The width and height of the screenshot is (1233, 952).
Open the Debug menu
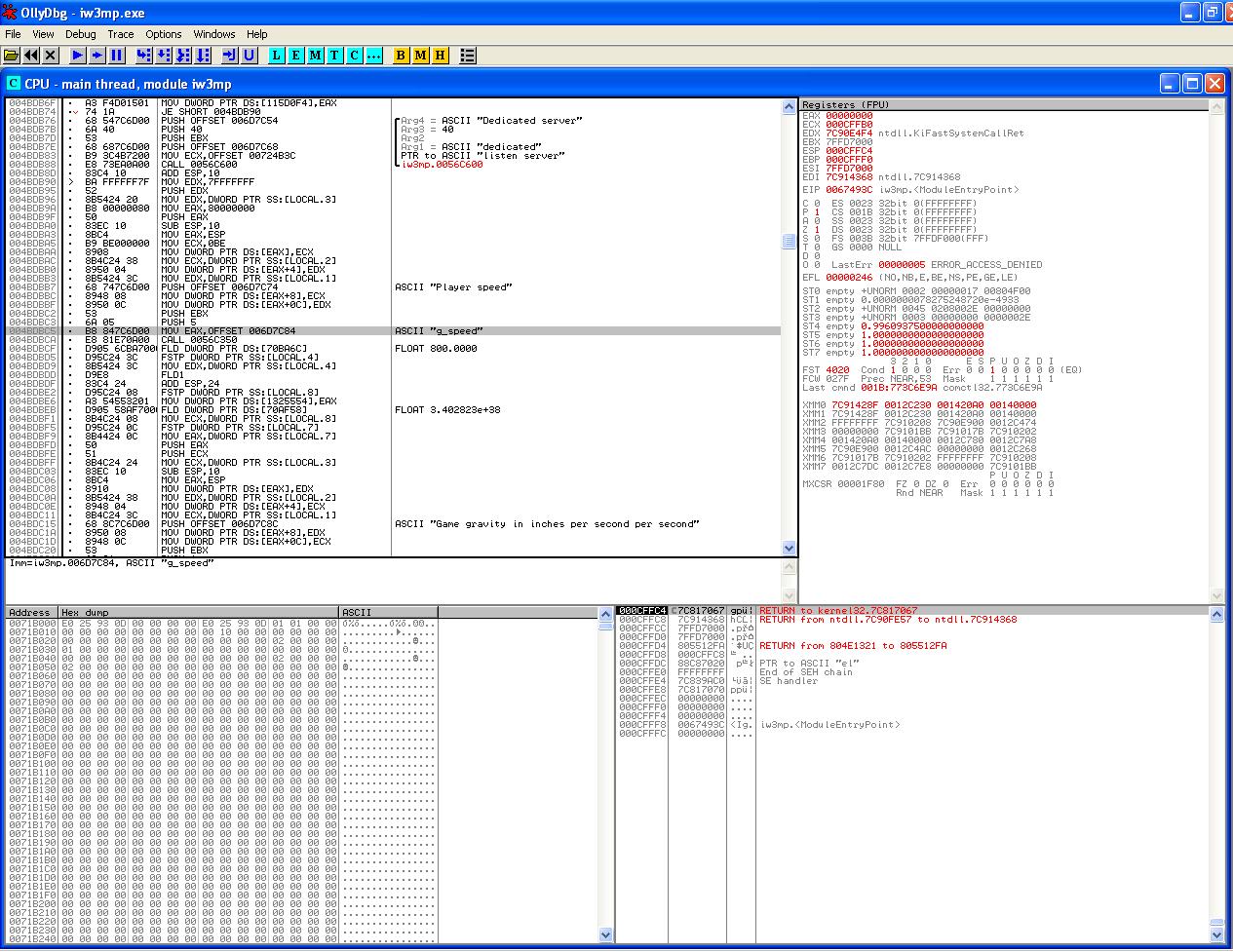pyautogui.click(x=81, y=34)
